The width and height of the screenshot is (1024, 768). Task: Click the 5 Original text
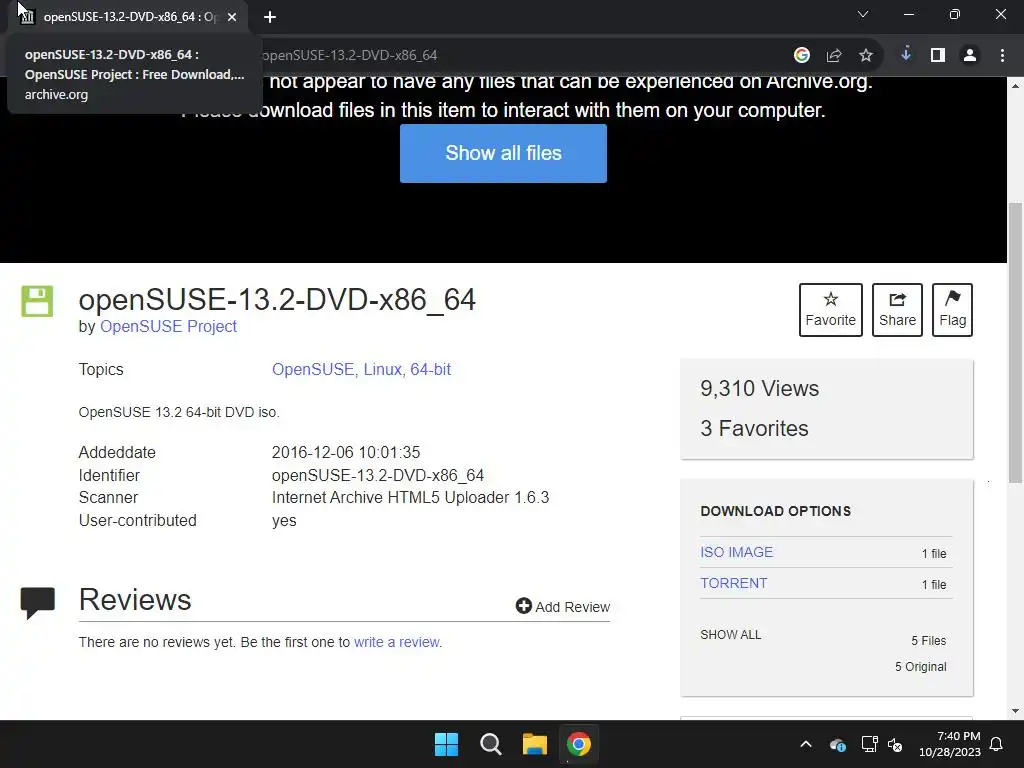[920, 667]
